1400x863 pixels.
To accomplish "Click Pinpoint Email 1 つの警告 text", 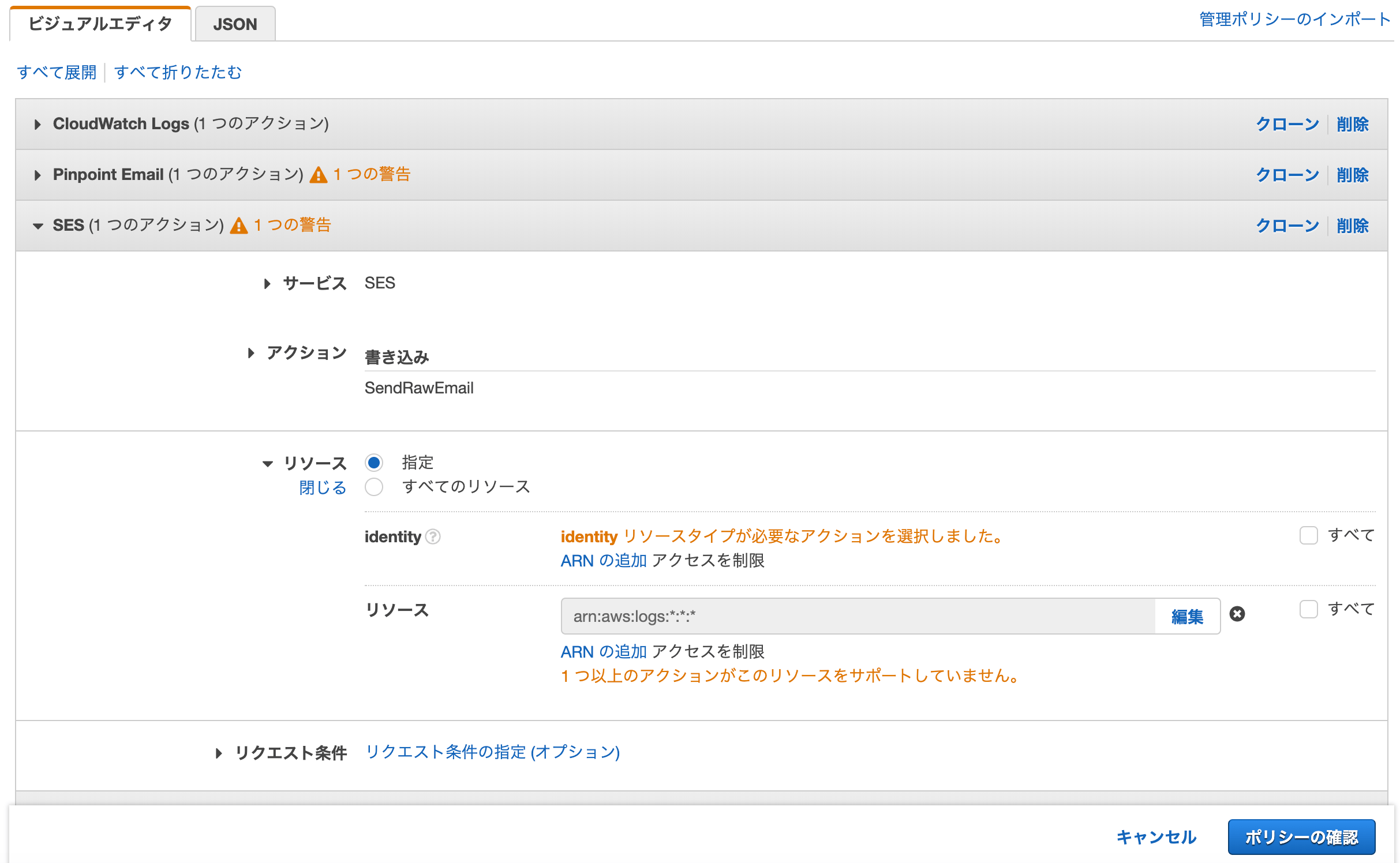I will tap(372, 174).
